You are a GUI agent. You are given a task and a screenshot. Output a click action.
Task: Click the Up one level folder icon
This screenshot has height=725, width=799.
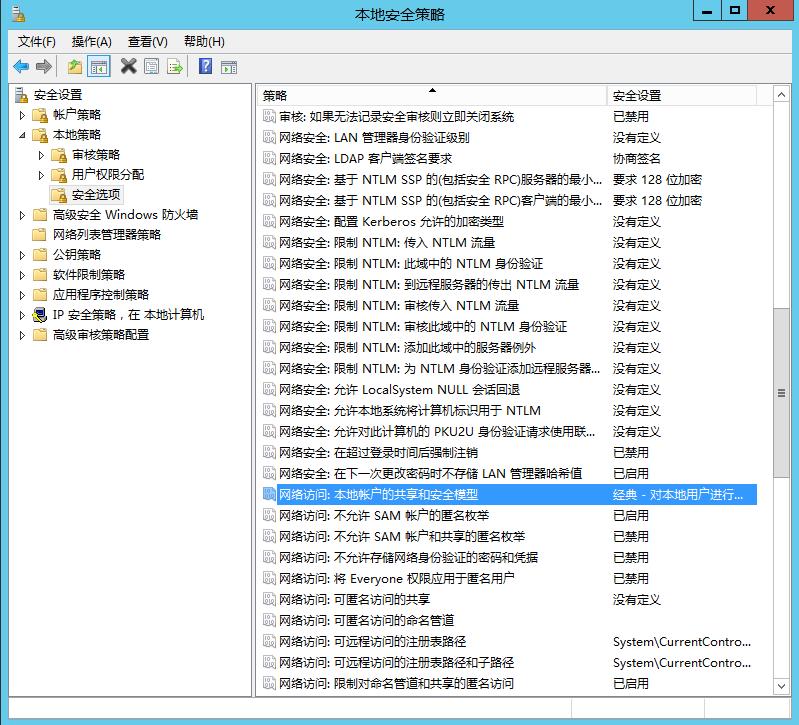75,66
